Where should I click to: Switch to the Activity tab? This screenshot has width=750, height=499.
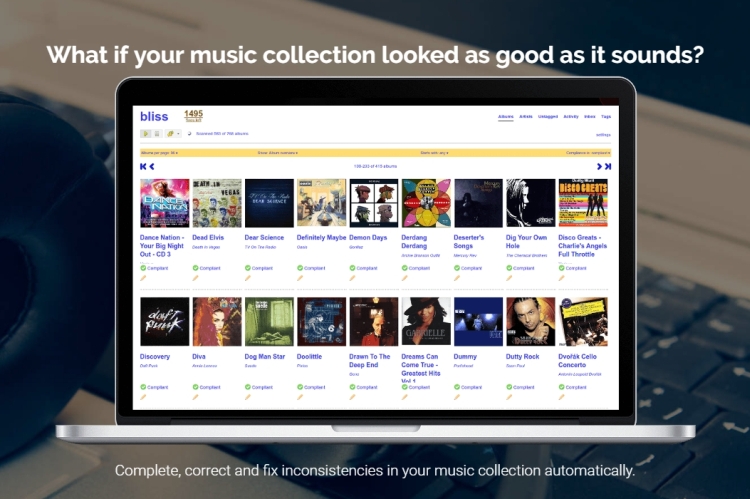coord(571,117)
